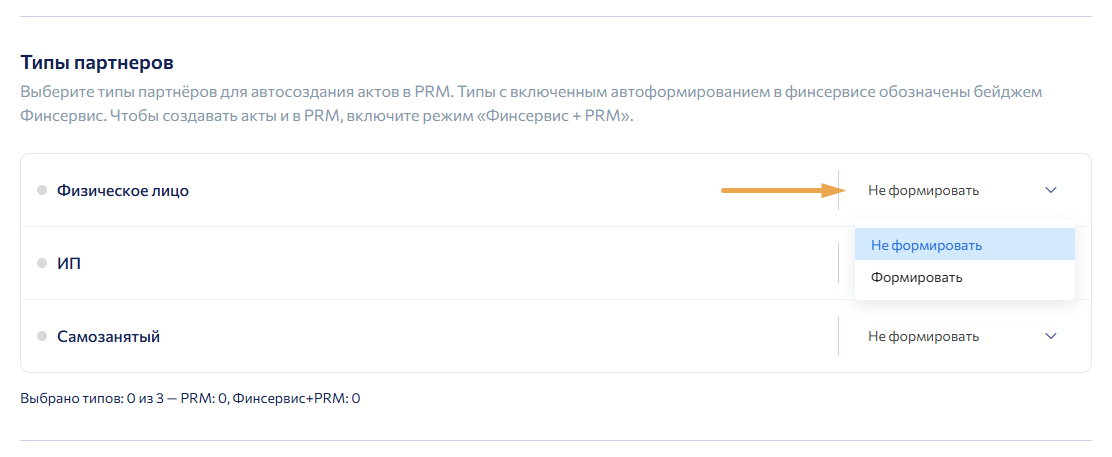Click the ИП partner type label

[x=69, y=263]
